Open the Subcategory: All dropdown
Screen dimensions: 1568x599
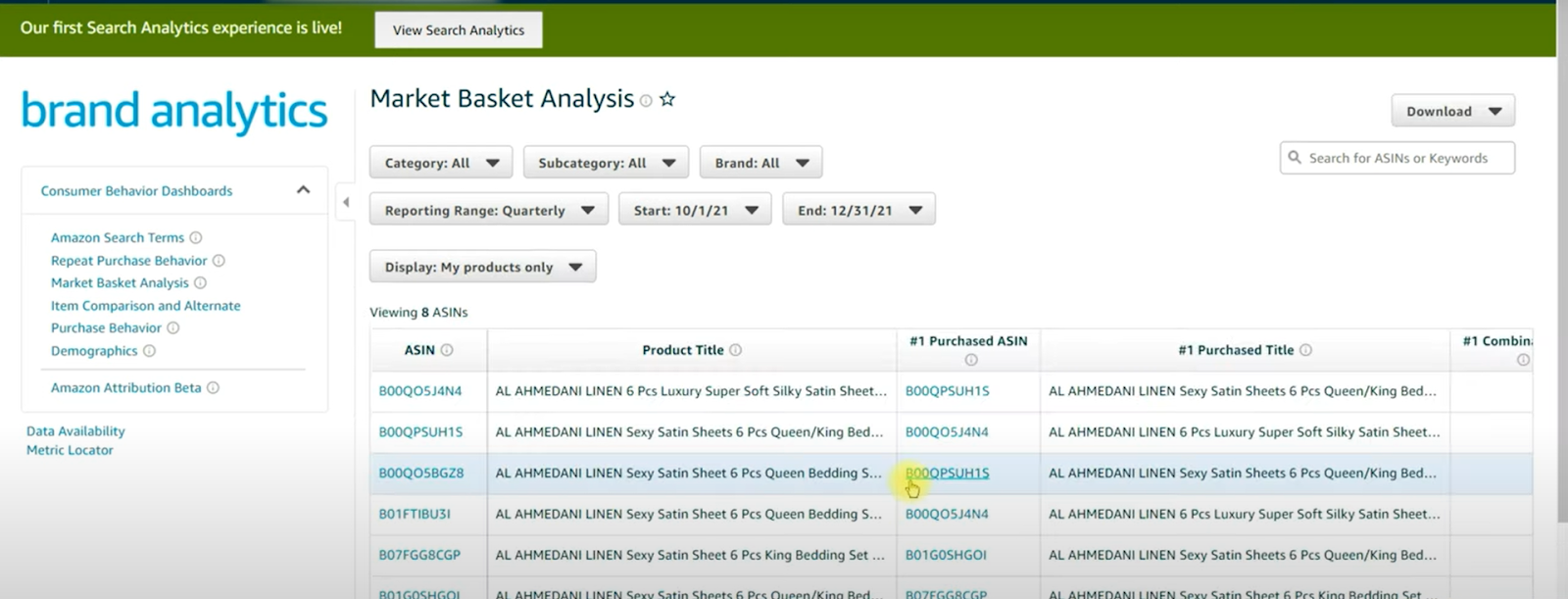[x=606, y=163]
